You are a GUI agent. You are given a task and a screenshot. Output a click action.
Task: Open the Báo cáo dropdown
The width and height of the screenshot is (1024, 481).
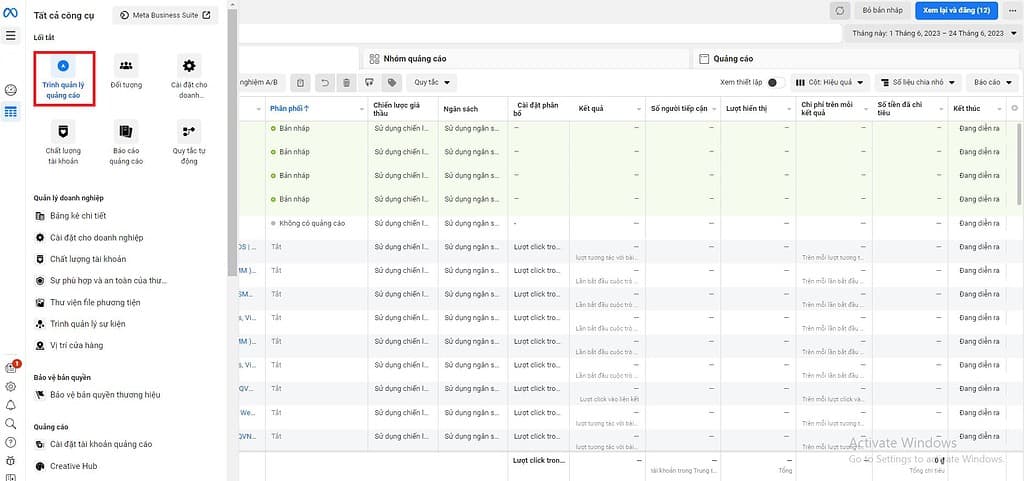(992, 82)
